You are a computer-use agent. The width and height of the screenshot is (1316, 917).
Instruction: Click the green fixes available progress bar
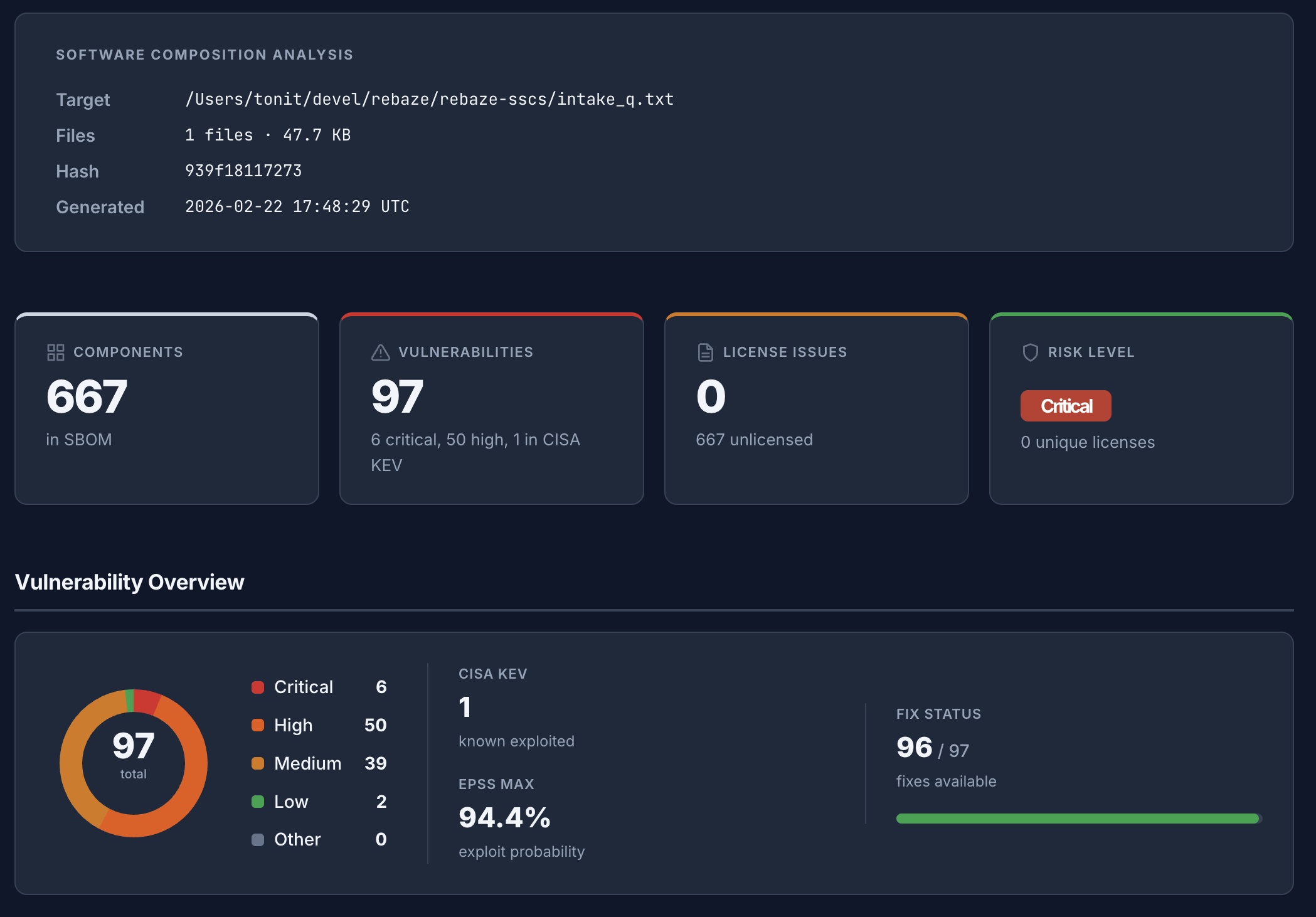coord(1079,819)
